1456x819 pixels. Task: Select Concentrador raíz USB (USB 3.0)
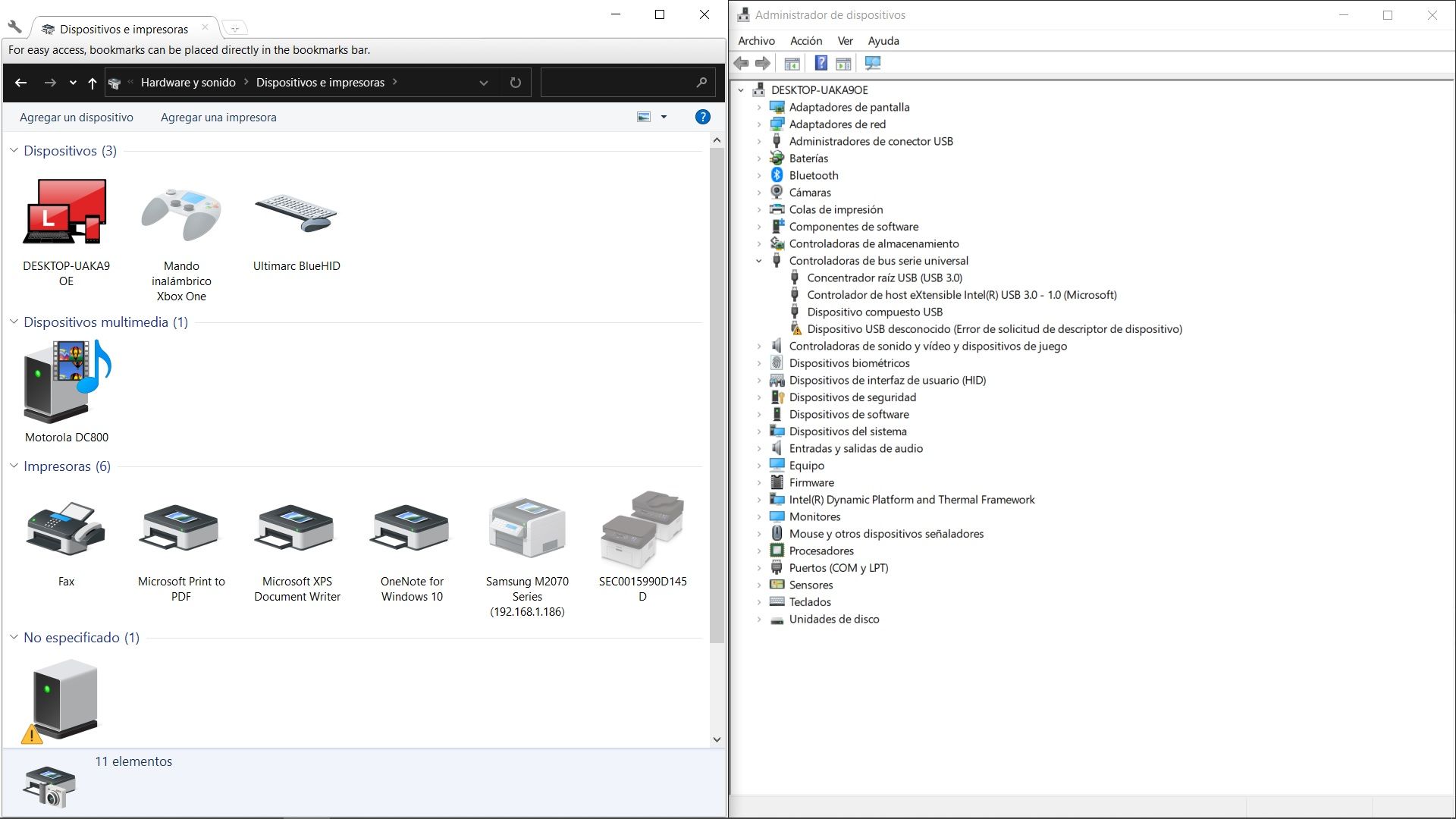pyautogui.click(x=884, y=278)
